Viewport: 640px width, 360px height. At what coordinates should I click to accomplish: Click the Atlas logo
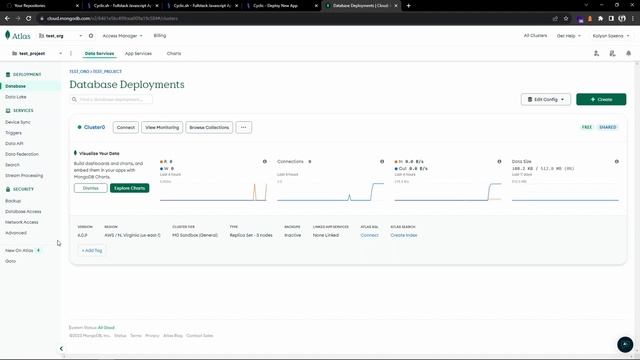click(x=18, y=36)
